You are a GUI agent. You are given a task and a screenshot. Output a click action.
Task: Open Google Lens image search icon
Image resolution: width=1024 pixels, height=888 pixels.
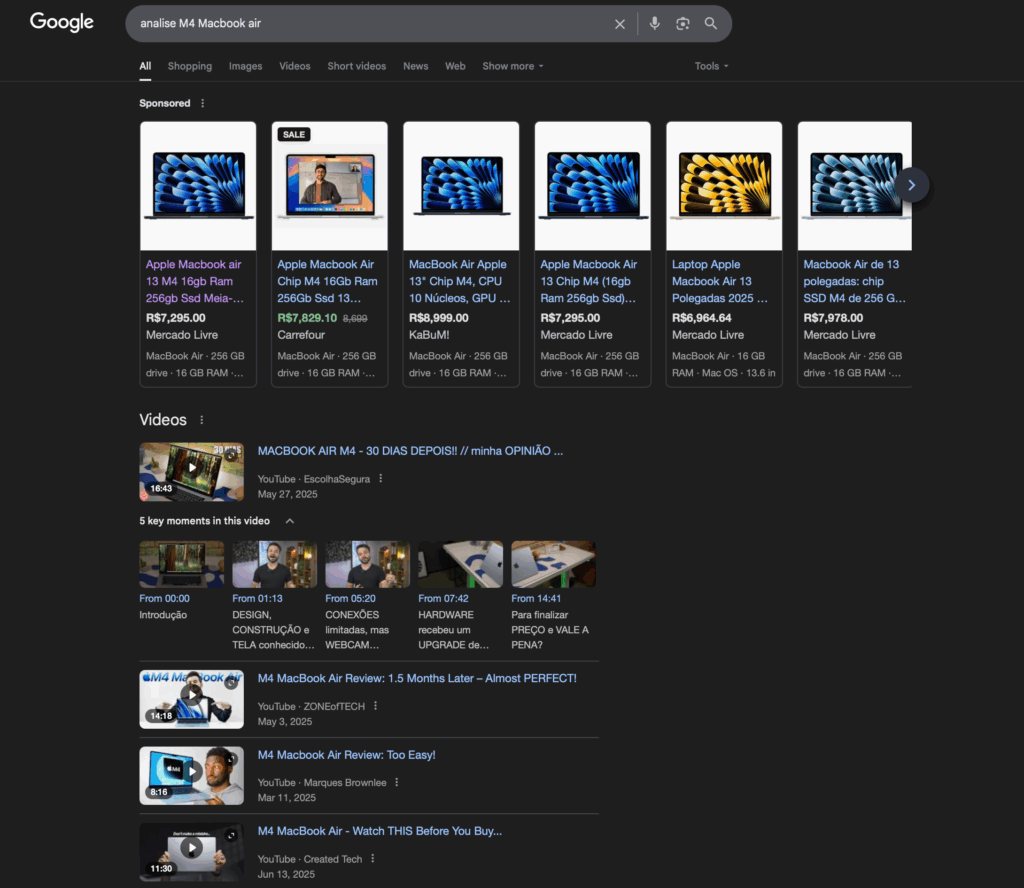[682, 23]
